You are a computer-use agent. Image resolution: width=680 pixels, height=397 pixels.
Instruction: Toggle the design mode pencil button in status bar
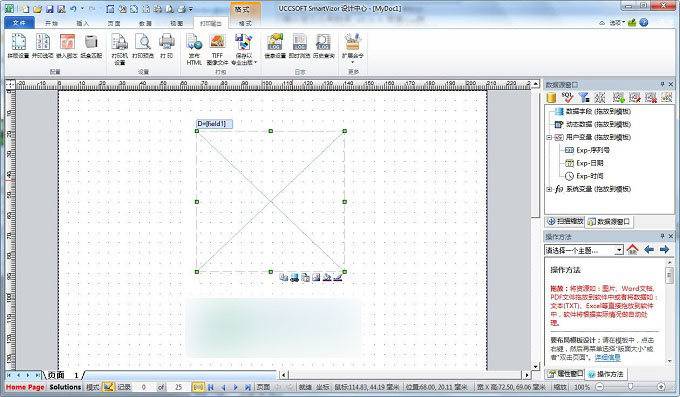tap(108, 387)
